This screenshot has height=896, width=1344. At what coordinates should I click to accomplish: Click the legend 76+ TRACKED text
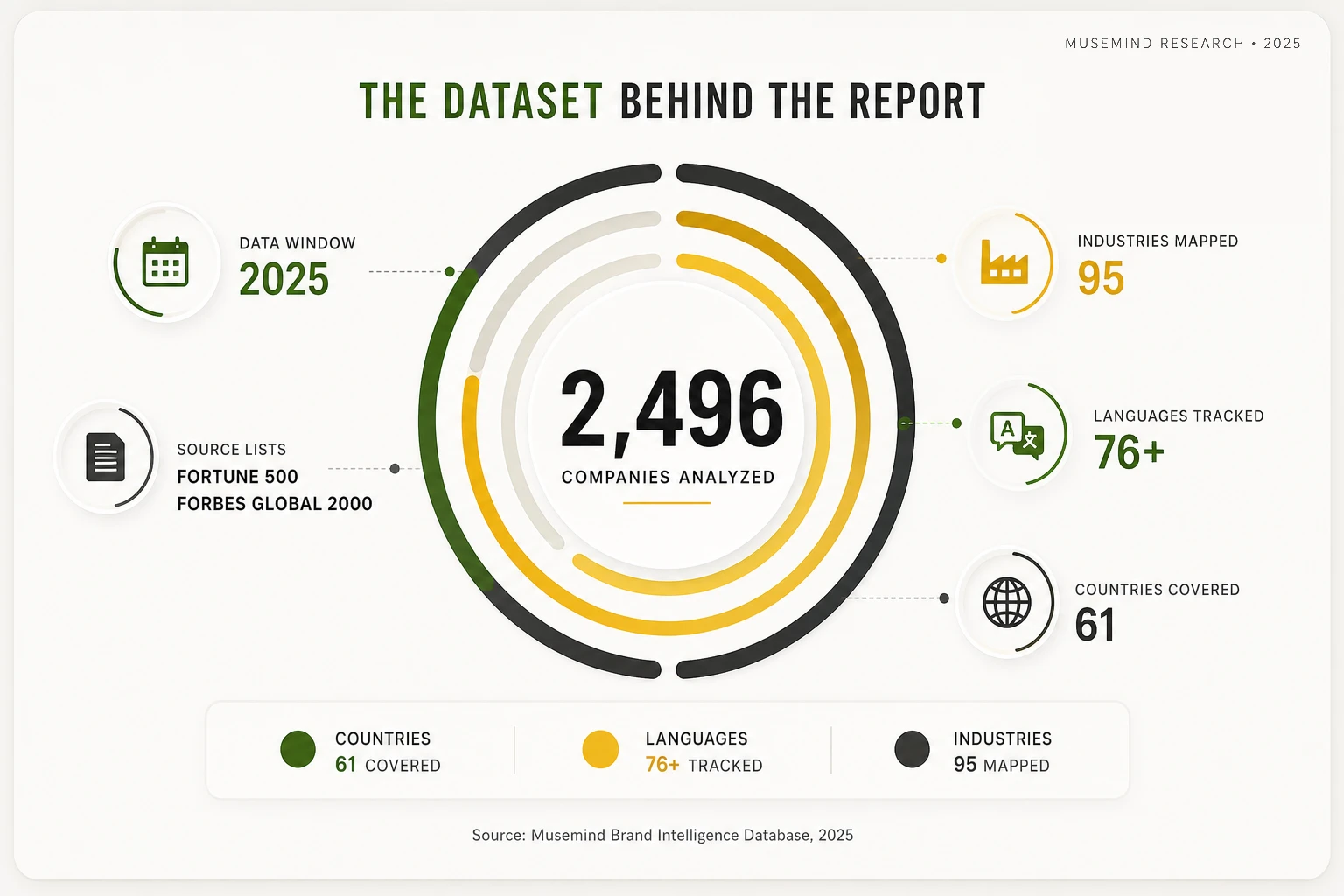click(704, 765)
